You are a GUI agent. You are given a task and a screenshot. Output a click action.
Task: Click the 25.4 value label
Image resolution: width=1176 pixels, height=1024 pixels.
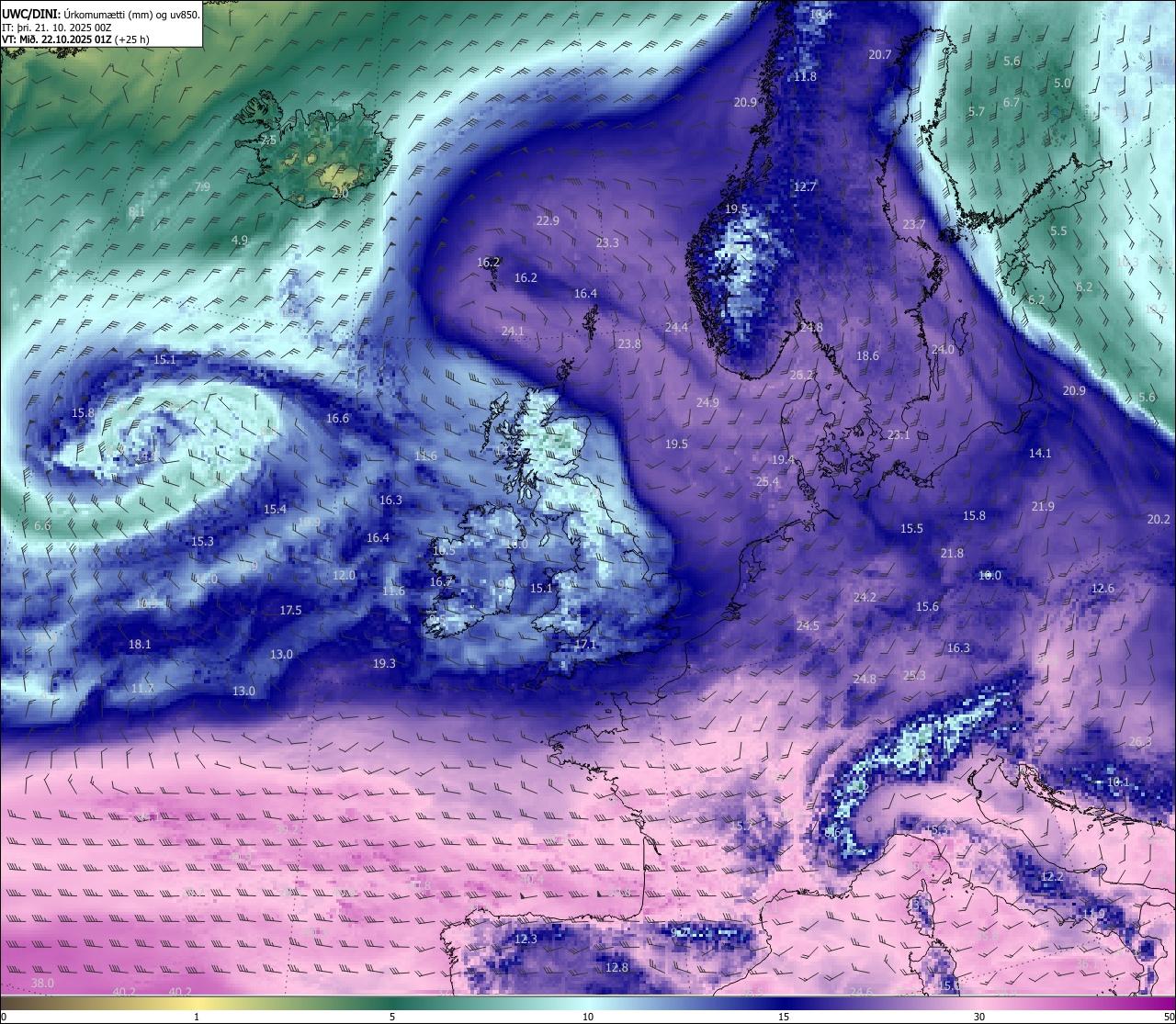pos(767,482)
